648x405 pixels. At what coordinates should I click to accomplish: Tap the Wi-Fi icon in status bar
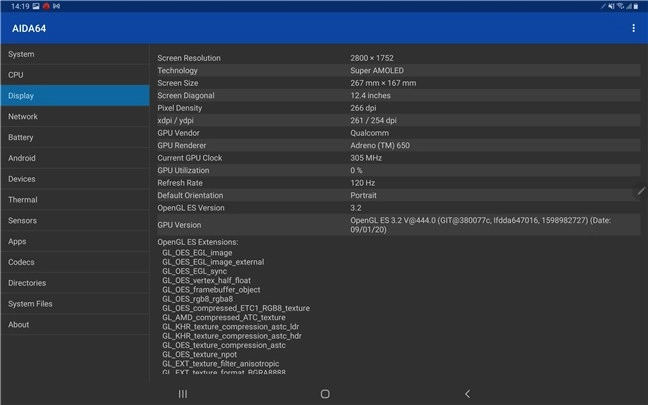pos(620,6)
